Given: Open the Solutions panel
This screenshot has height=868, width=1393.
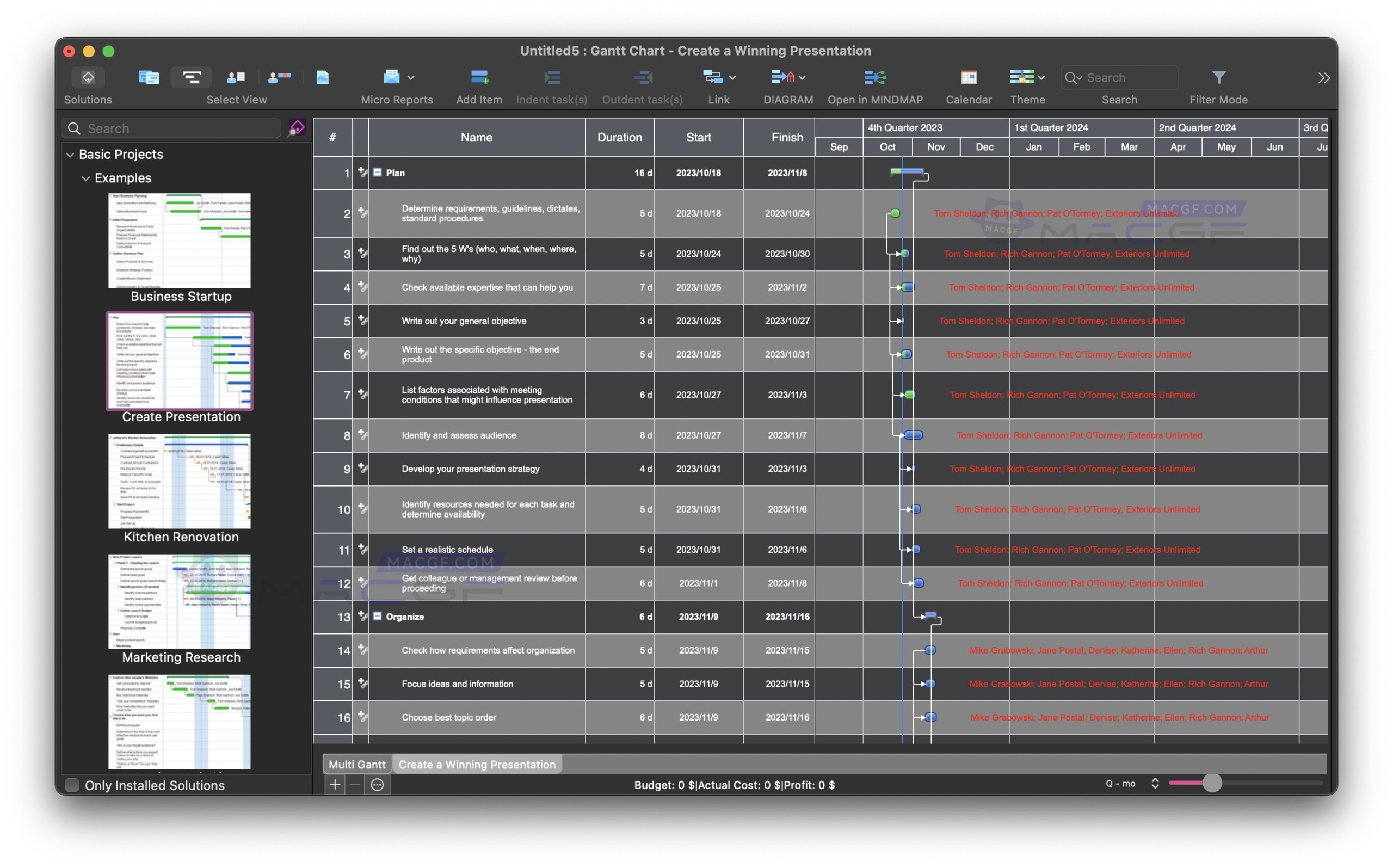Looking at the screenshot, I should pyautogui.click(x=87, y=77).
